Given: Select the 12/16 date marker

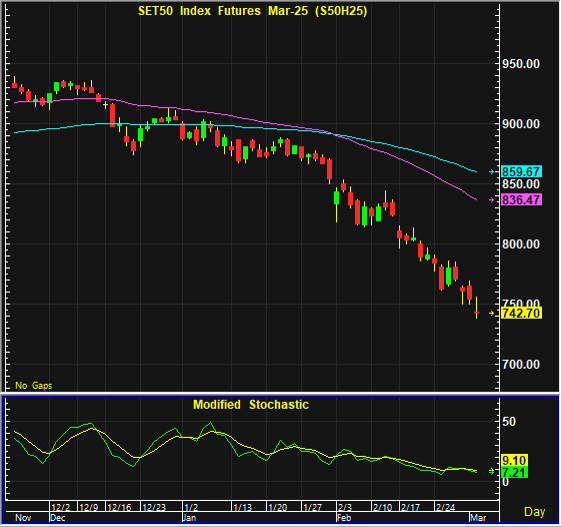Looking at the screenshot, I should [x=119, y=507].
